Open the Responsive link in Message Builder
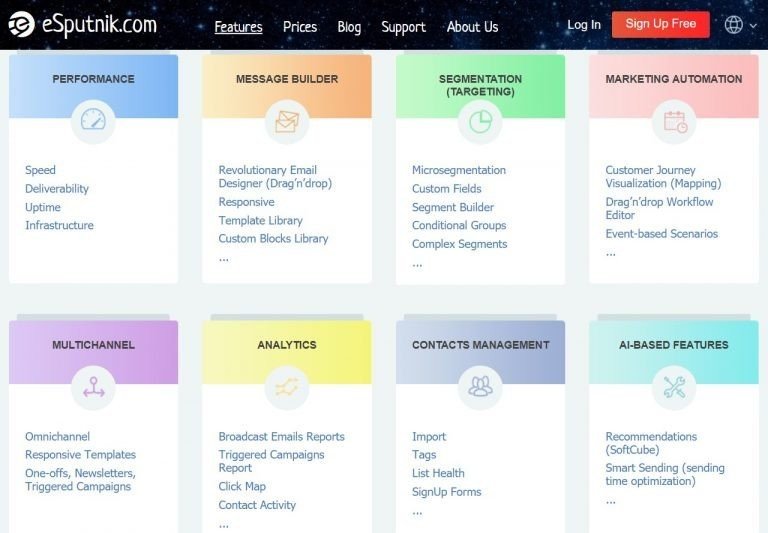 246,202
